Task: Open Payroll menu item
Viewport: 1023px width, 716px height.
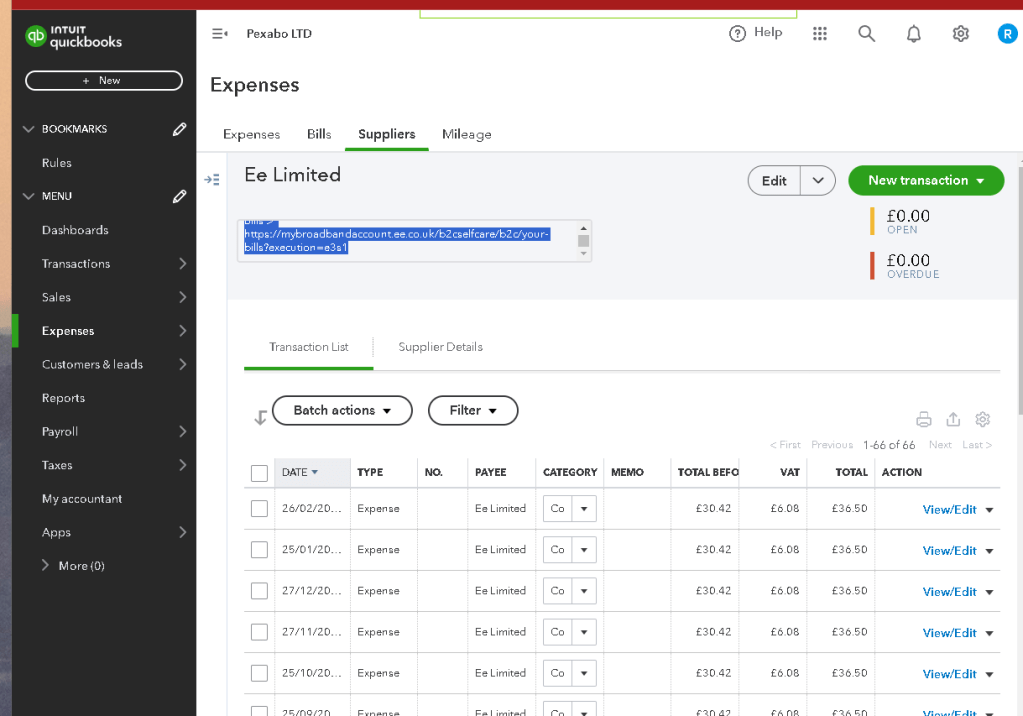Action: point(104,432)
